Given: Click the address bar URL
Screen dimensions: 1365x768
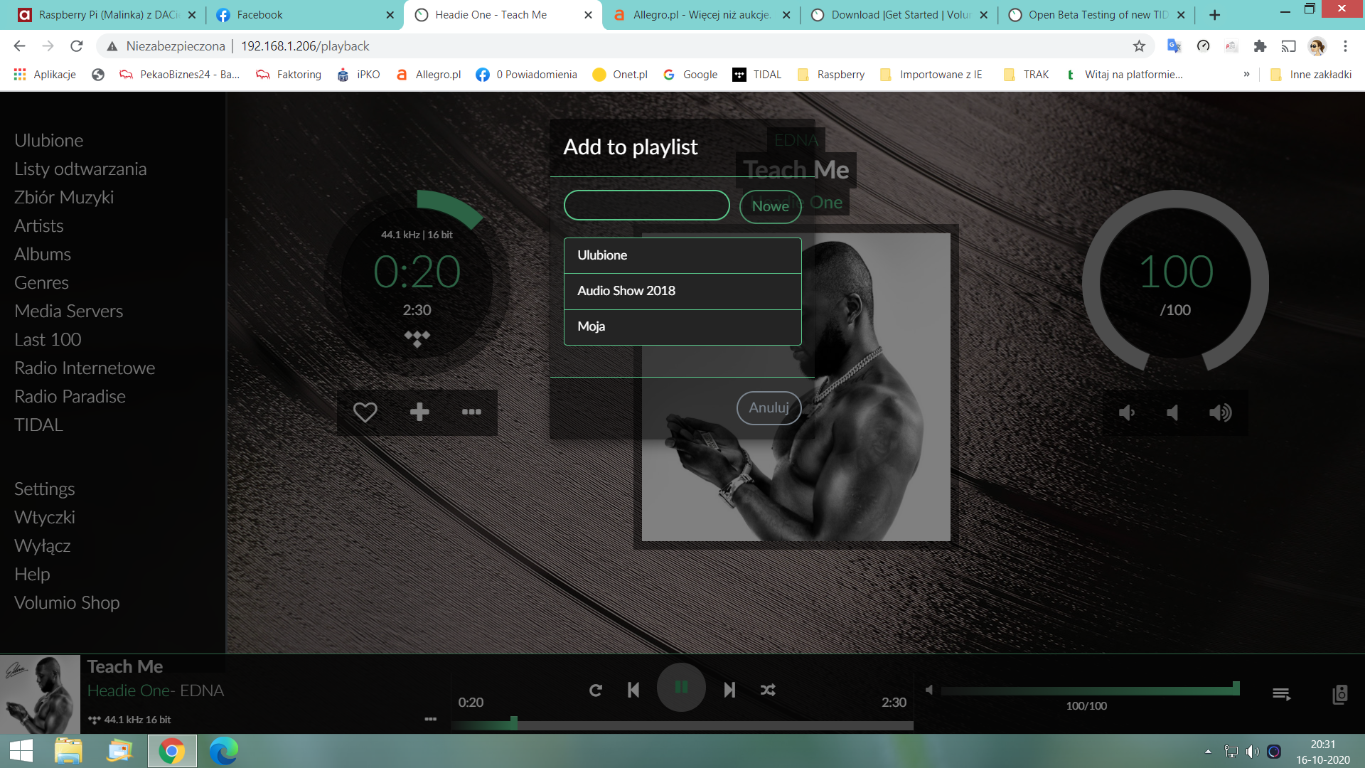Looking at the screenshot, I should click(x=305, y=46).
